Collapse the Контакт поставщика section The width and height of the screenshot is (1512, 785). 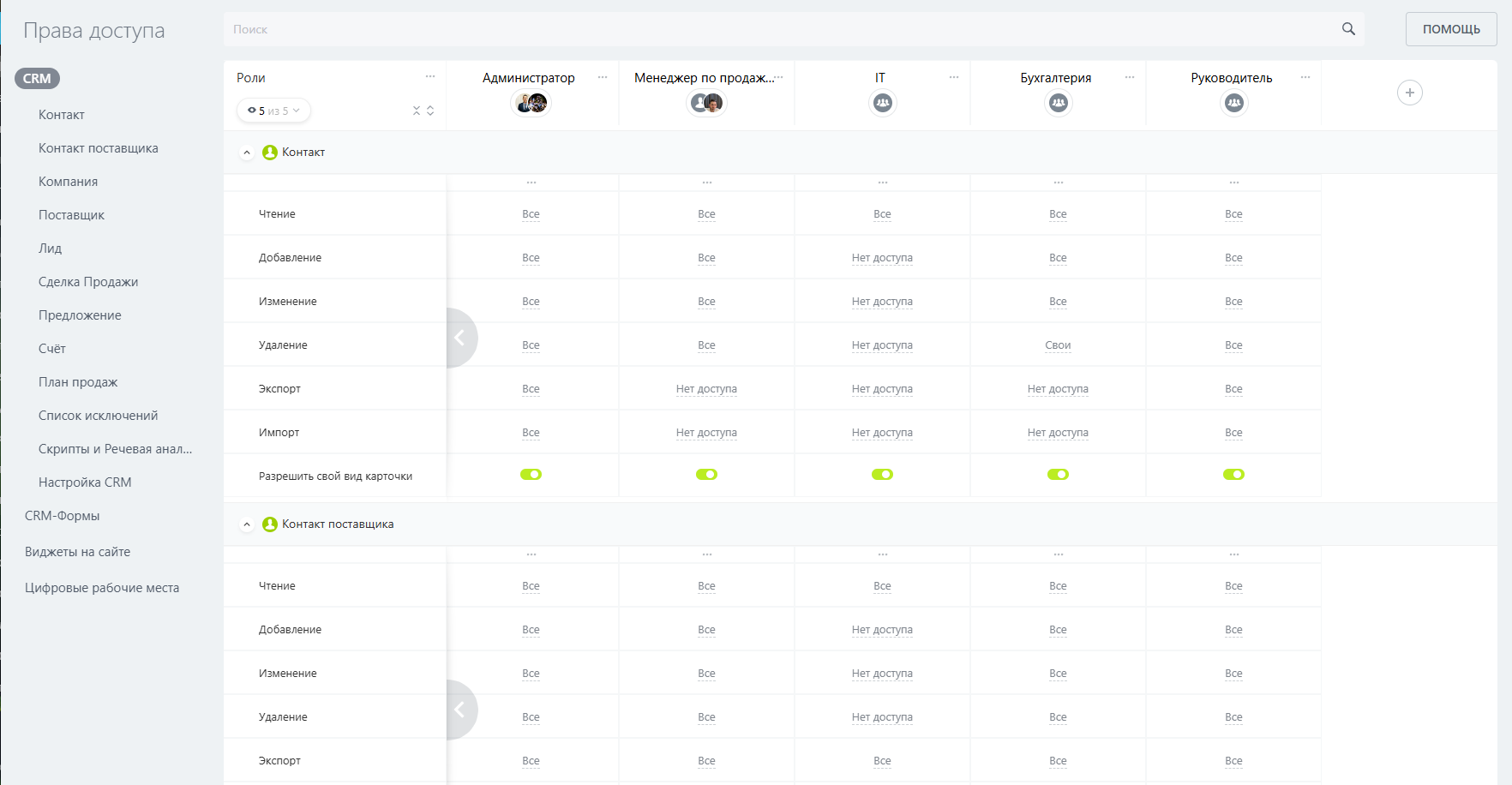pos(247,524)
